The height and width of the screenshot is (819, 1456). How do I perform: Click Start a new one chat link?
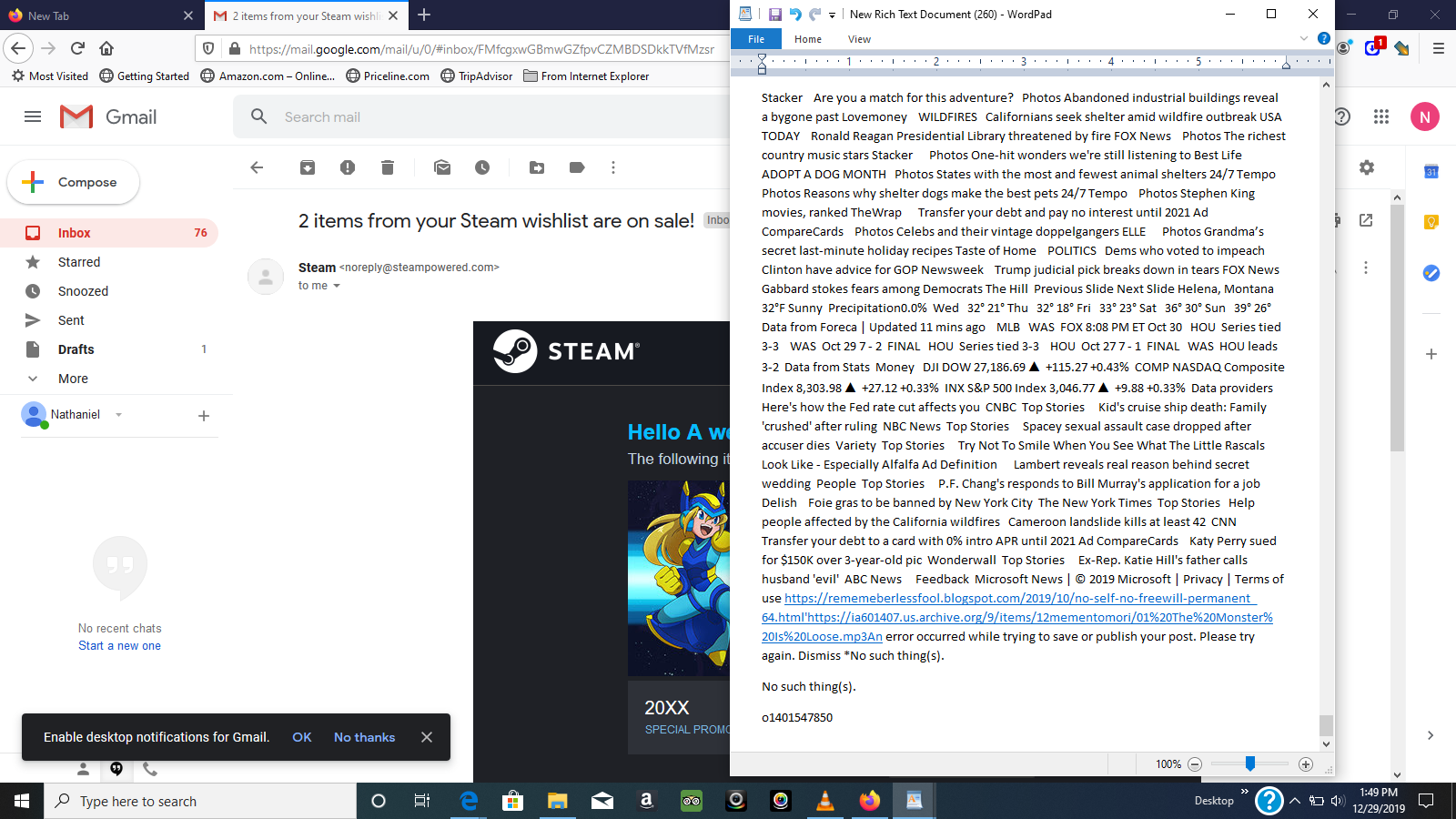click(x=119, y=646)
